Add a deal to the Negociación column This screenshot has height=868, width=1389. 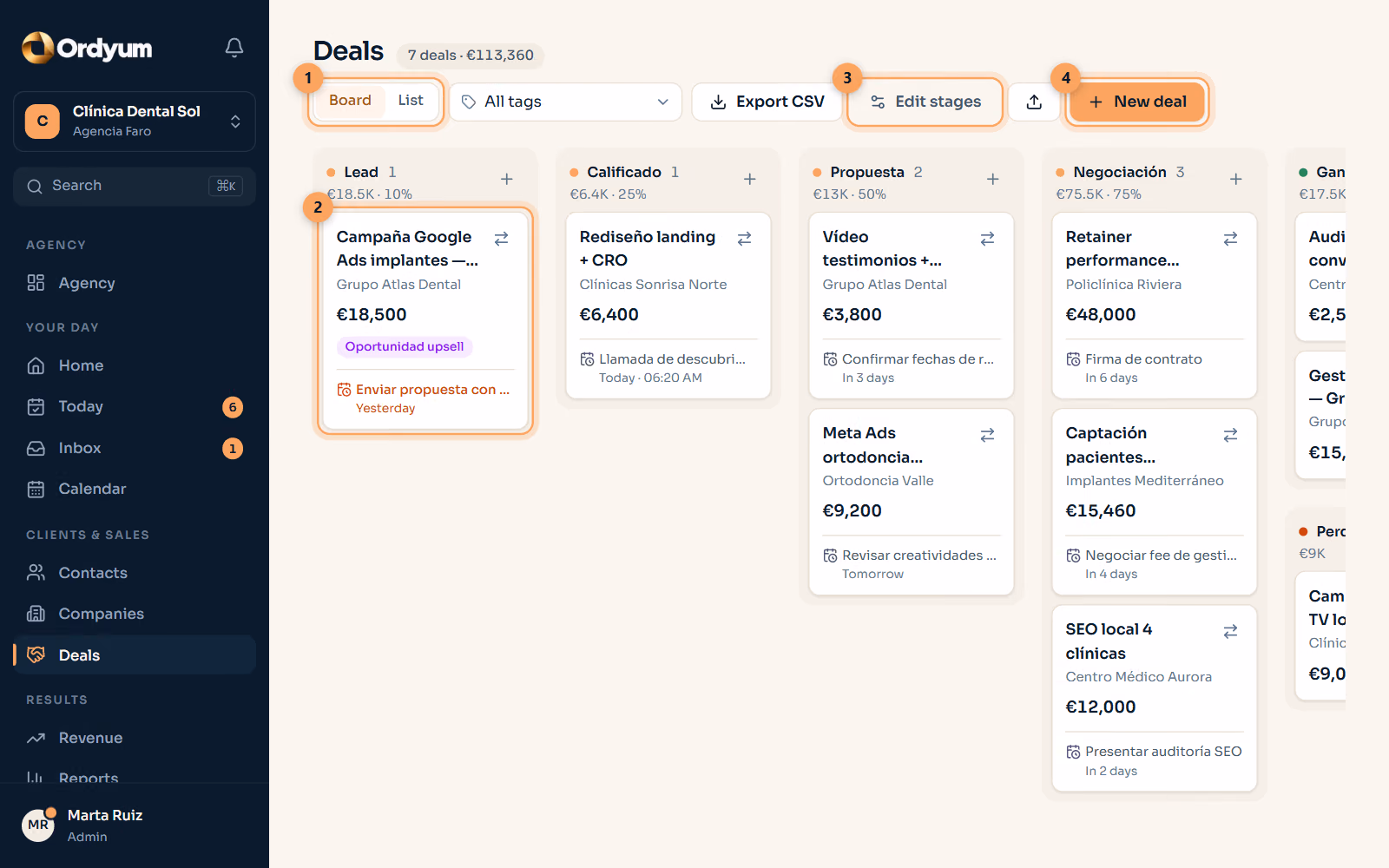click(x=1236, y=179)
